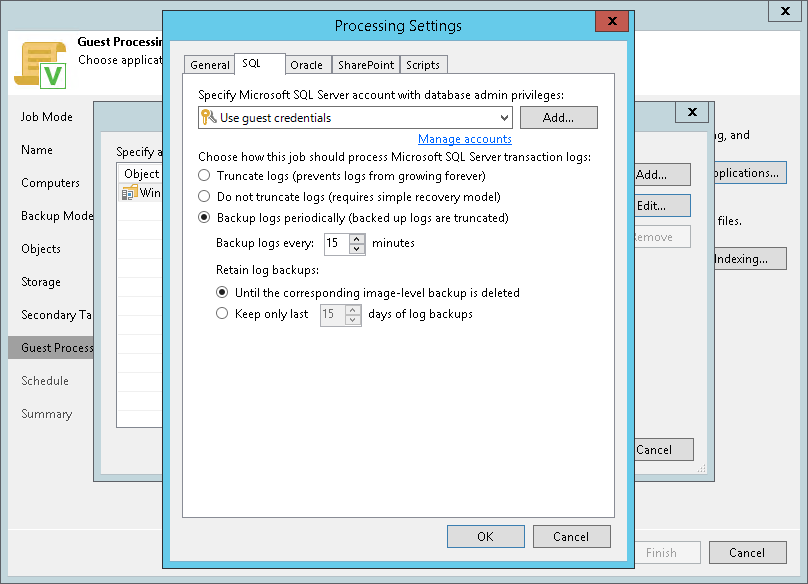Go to the Computers wizard step
This screenshot has width=808, height=584.
pyautogui.click(x=50, y=183)
